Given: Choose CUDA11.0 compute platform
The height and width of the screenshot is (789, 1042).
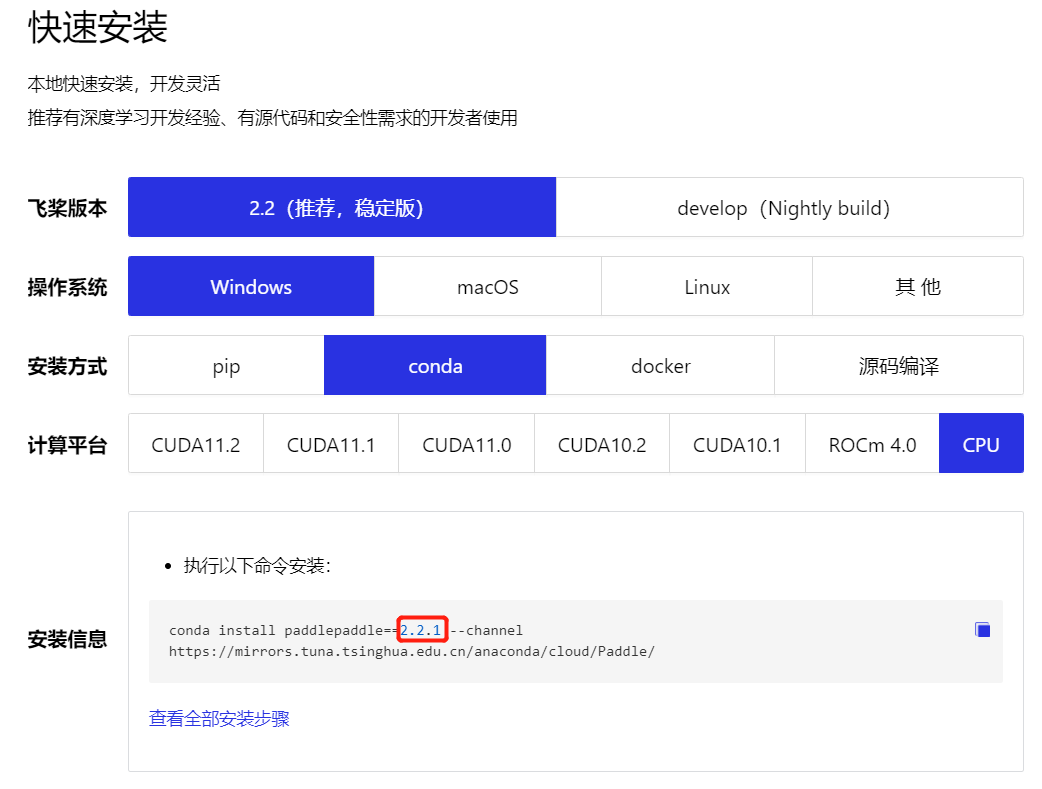Looking at the screenshot, I should [x=466, y=443].
